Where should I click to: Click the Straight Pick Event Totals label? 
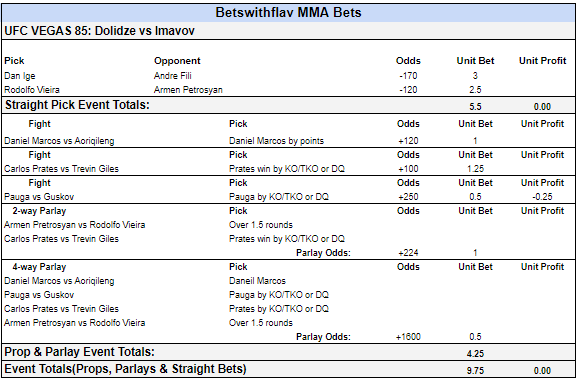click(78, 105)
